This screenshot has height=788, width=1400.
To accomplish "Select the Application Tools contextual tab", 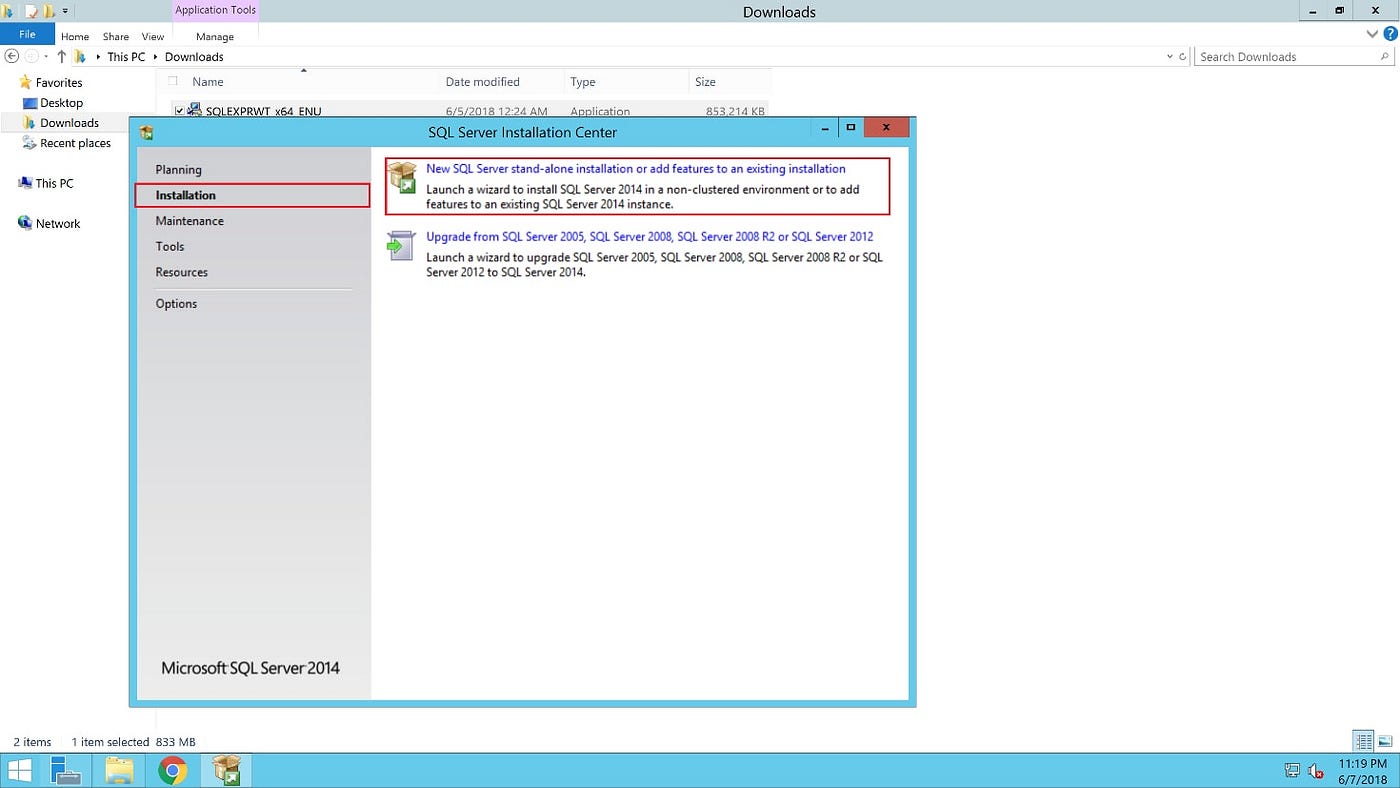I will [x=215, y=10].
